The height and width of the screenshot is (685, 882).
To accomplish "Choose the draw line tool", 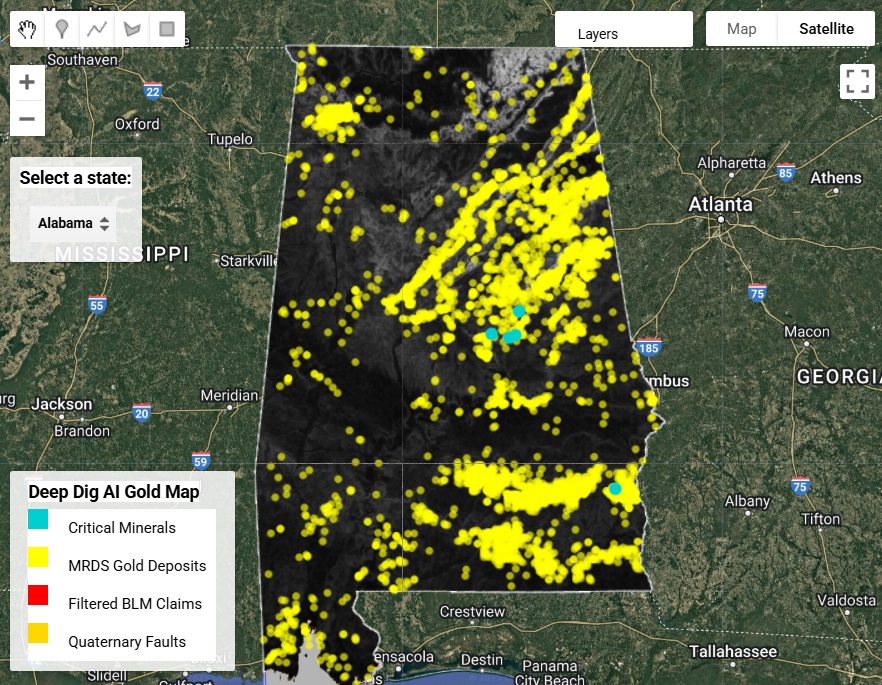I will point(97,29).
